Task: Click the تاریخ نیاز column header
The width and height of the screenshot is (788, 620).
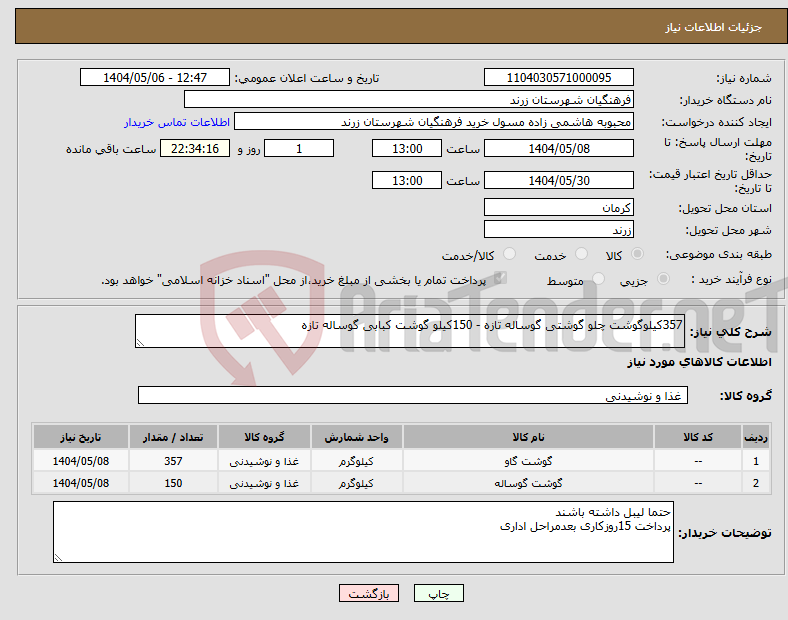Action: (80, 437)
